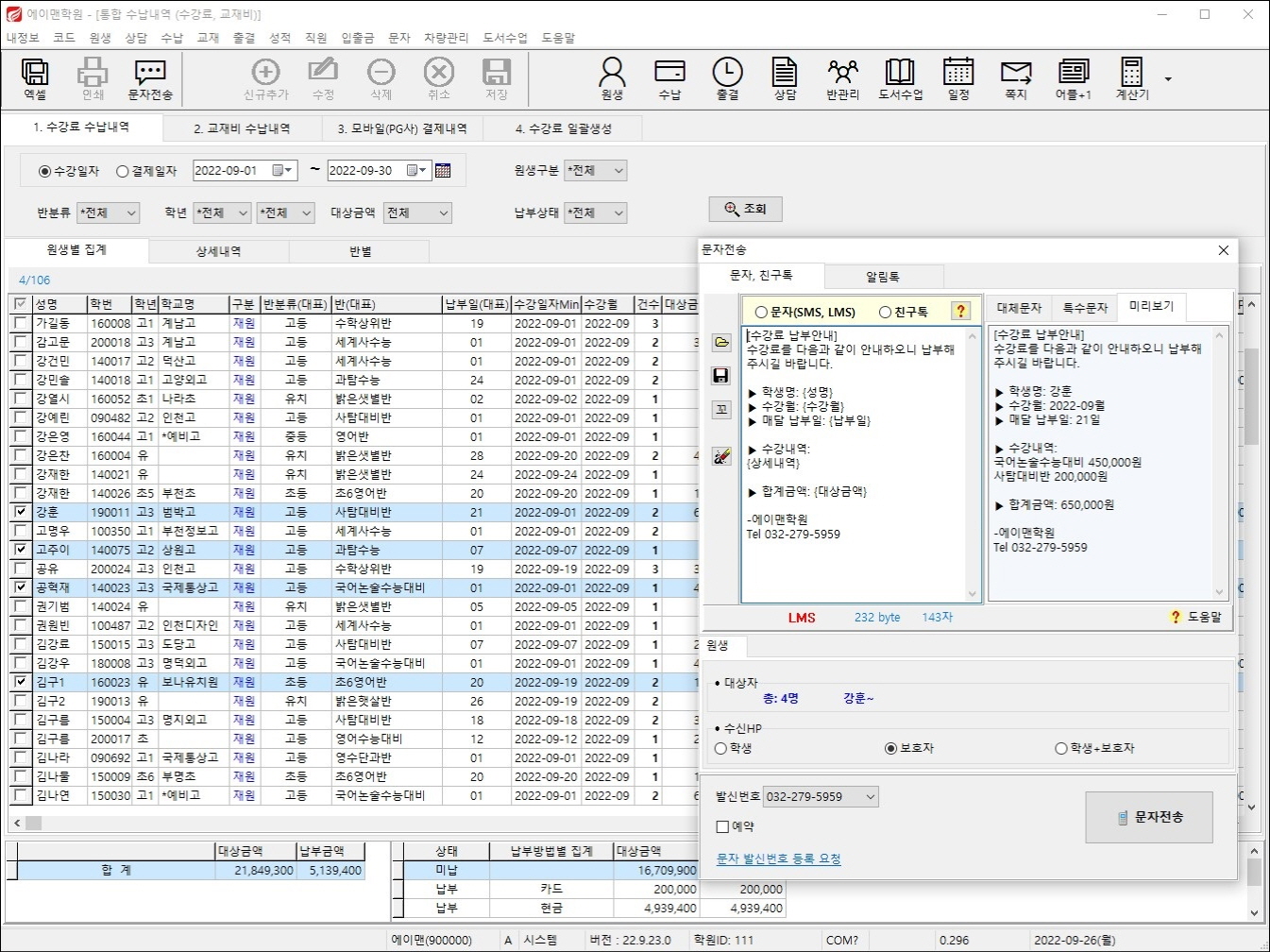Switch to 2. 교재비 수납내역 tab
The height and width of the screenshot is (952, 1270).
pos(242,128)
